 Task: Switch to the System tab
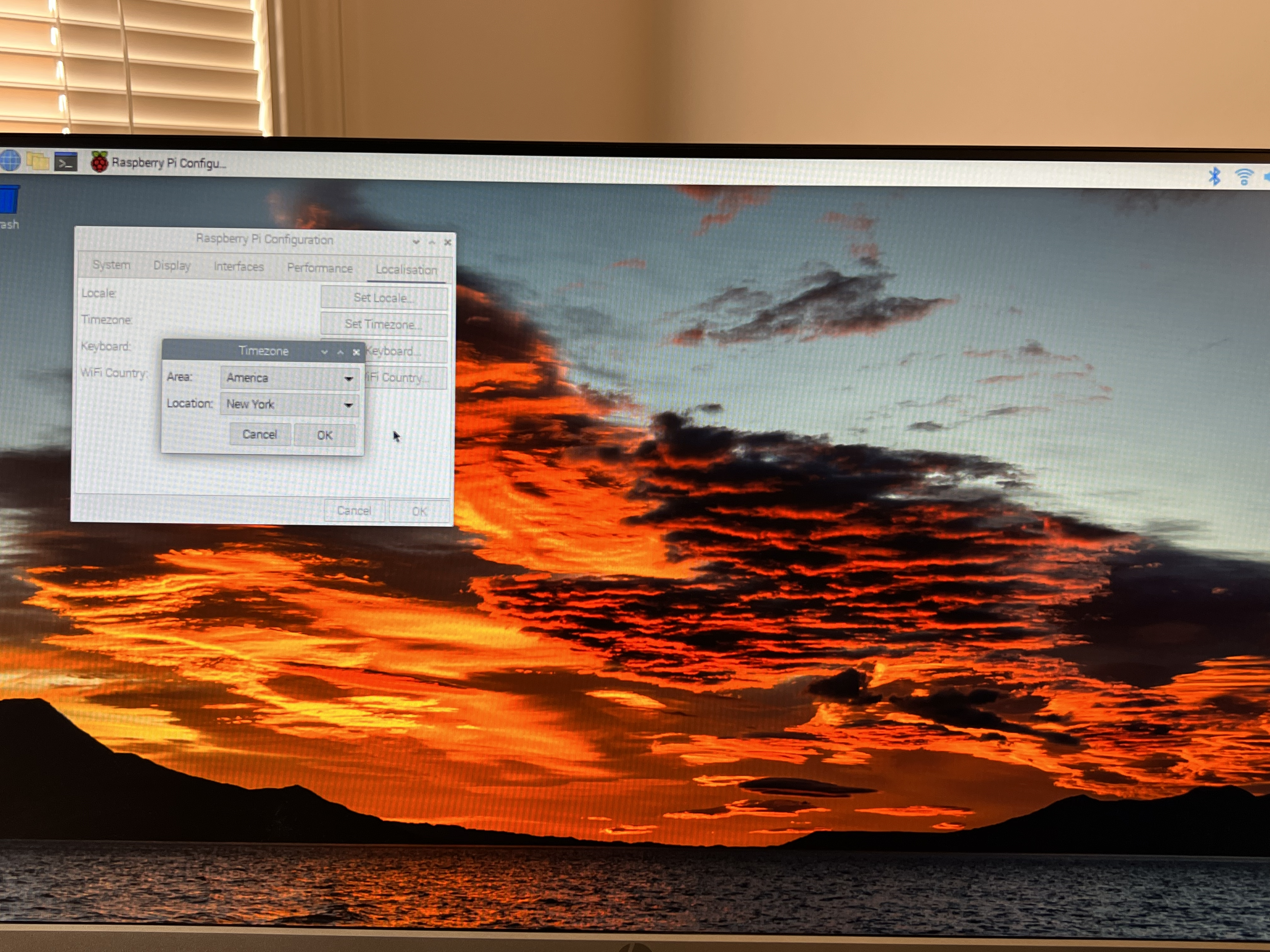[x=112, y=264]
